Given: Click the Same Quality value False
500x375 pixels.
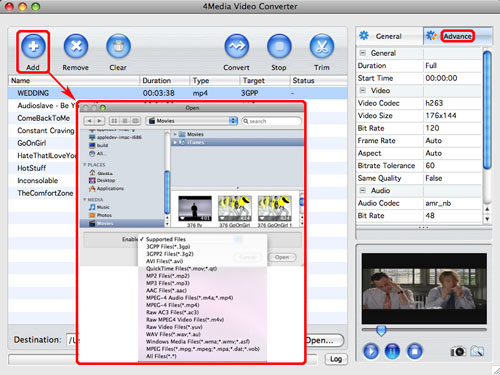Looking at the screenshot, I should pos(434,178).
